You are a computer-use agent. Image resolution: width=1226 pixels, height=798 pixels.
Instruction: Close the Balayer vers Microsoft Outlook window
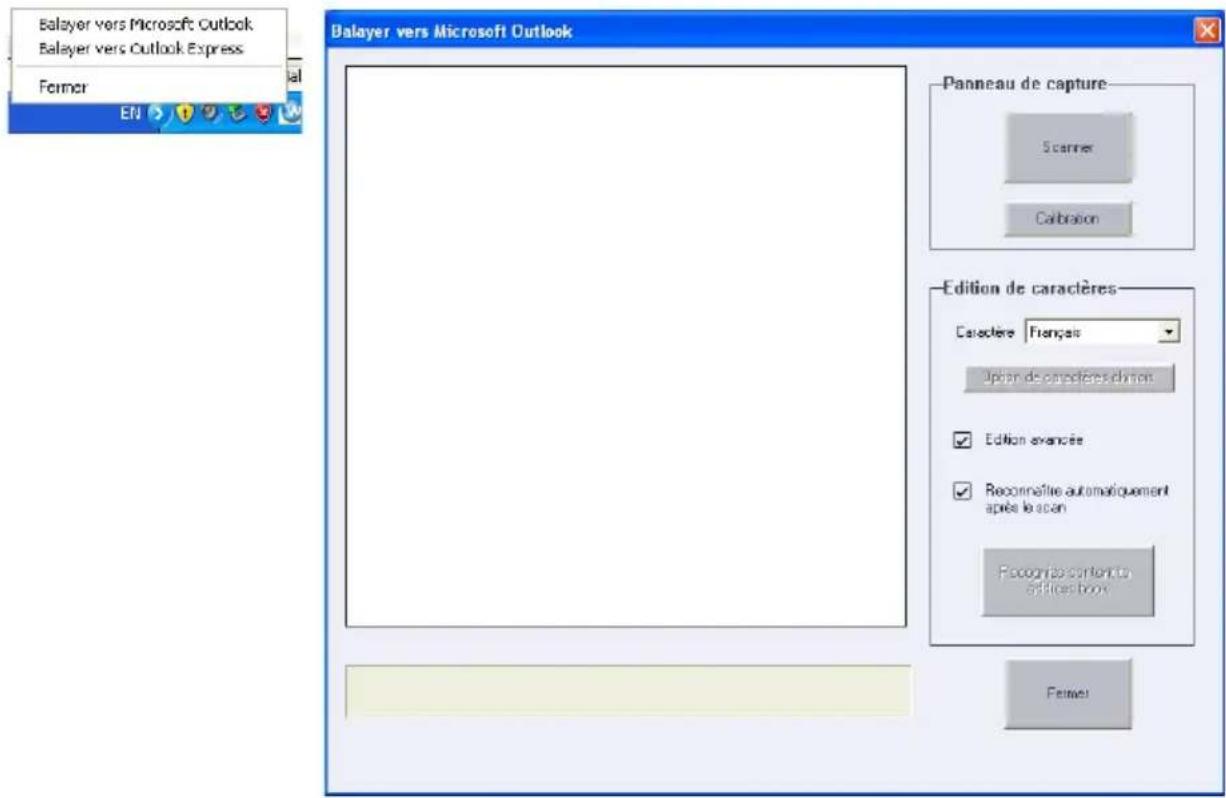click(1205, 31)
